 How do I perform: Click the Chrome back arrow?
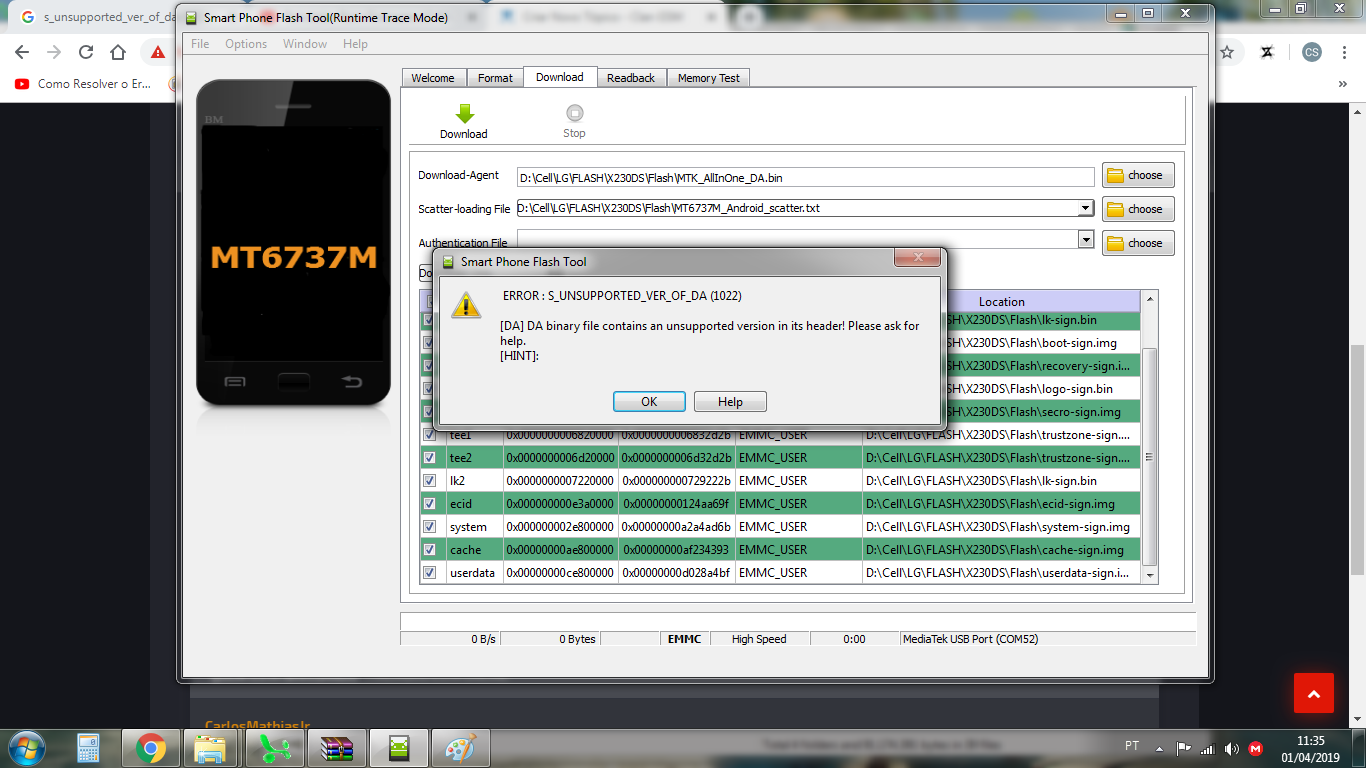(22, 52)
